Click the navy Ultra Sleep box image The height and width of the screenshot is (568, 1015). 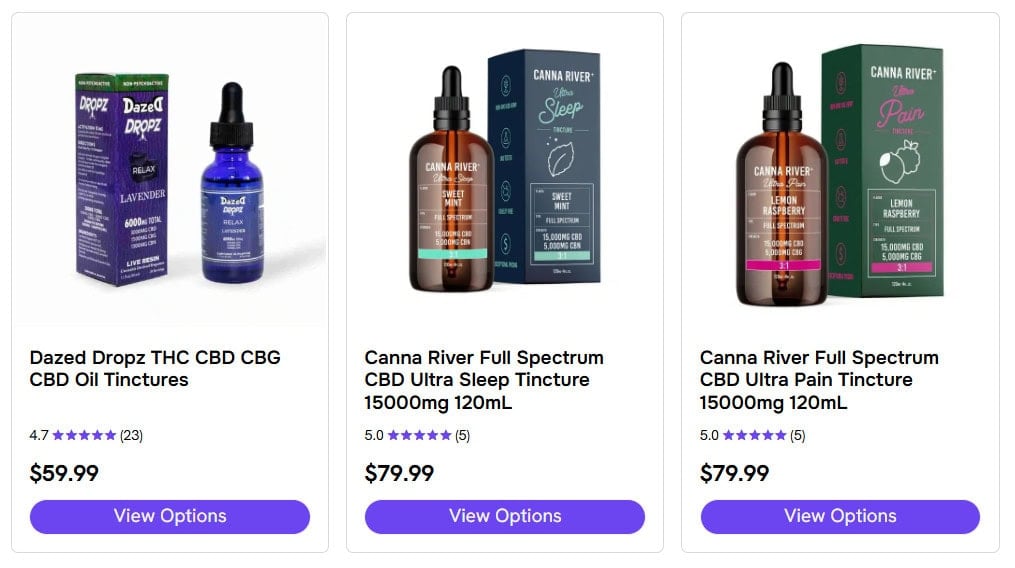(x=547, y=170)
